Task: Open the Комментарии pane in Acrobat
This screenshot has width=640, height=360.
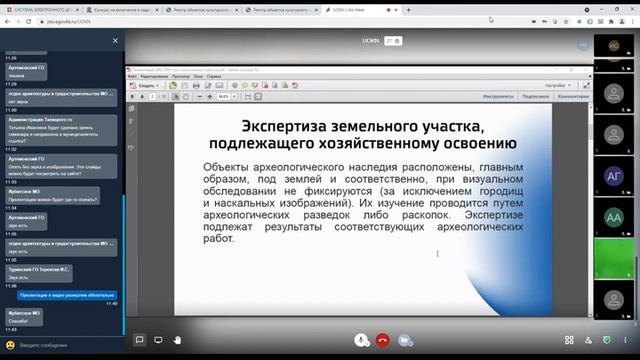Action: coord(573,97)
